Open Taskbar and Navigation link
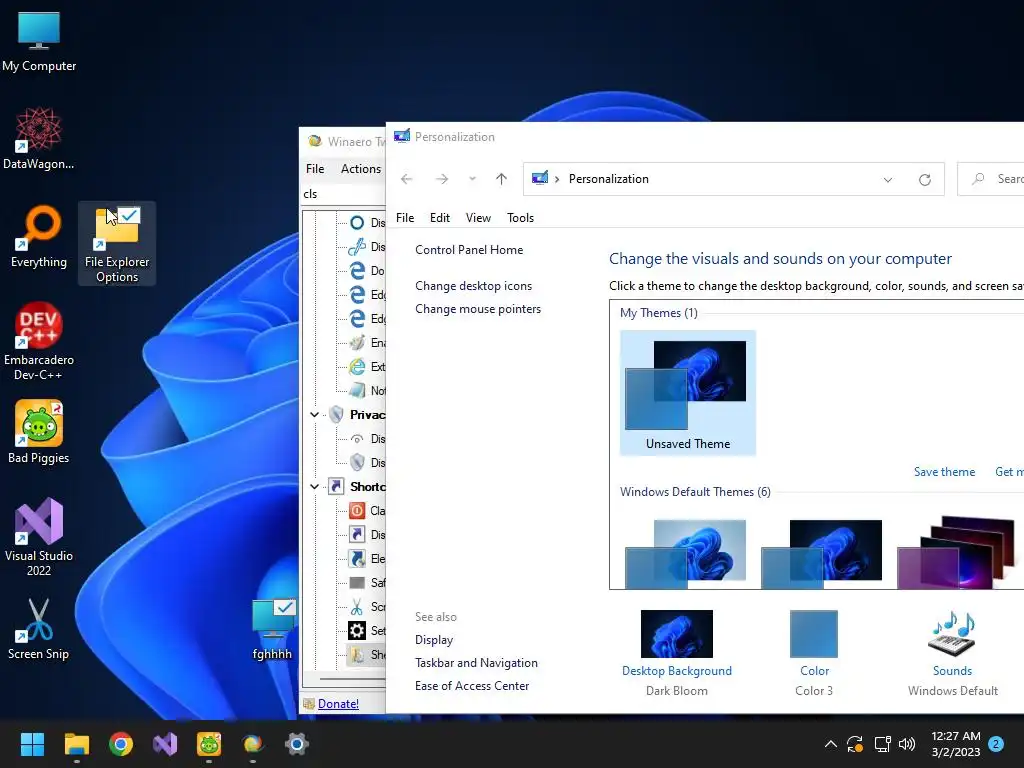 [x=476, y=663]
